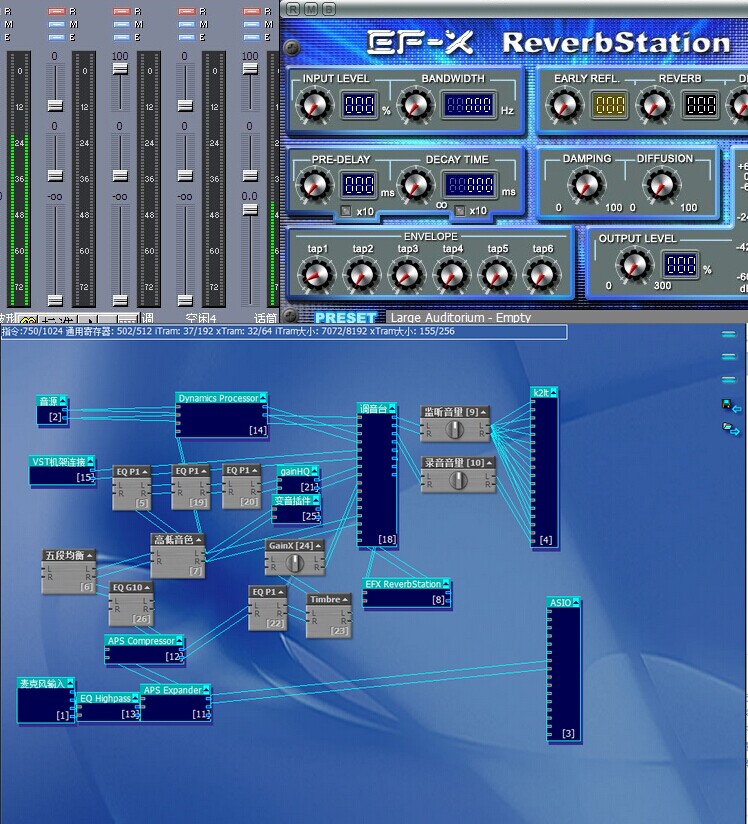Select the EQ P1 [19] module
The width and height of the screenshot is (748, 824).
(x=190, y=488)
